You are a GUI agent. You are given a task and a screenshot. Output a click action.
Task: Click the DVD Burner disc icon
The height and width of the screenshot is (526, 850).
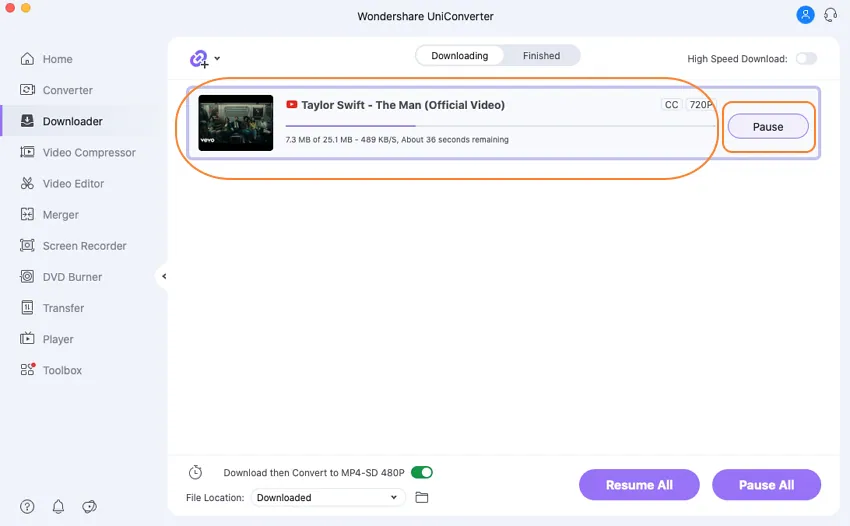(27, 277)
